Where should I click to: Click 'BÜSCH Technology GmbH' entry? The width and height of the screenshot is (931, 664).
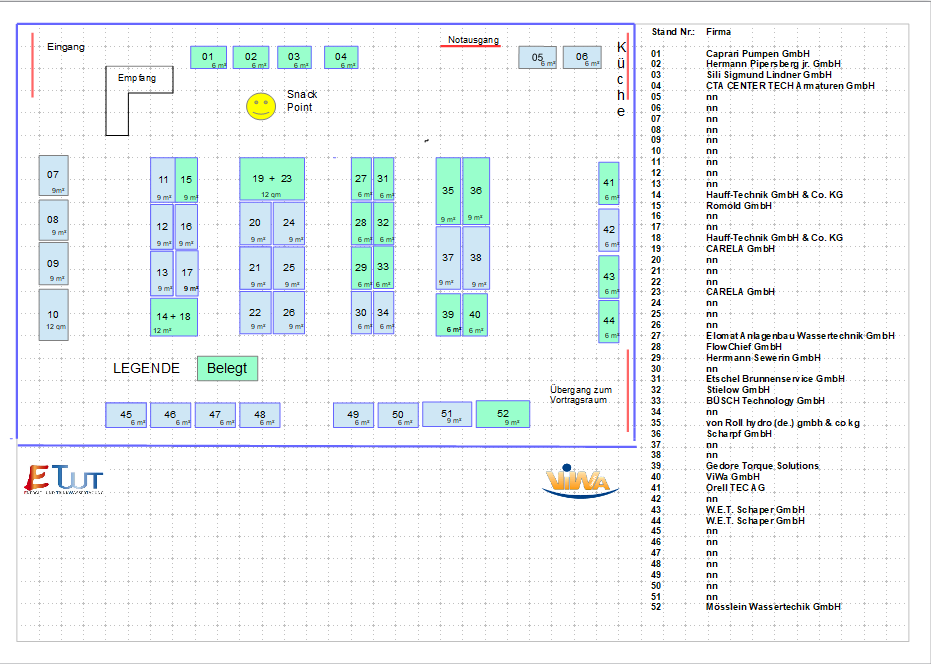click(765, 401)
